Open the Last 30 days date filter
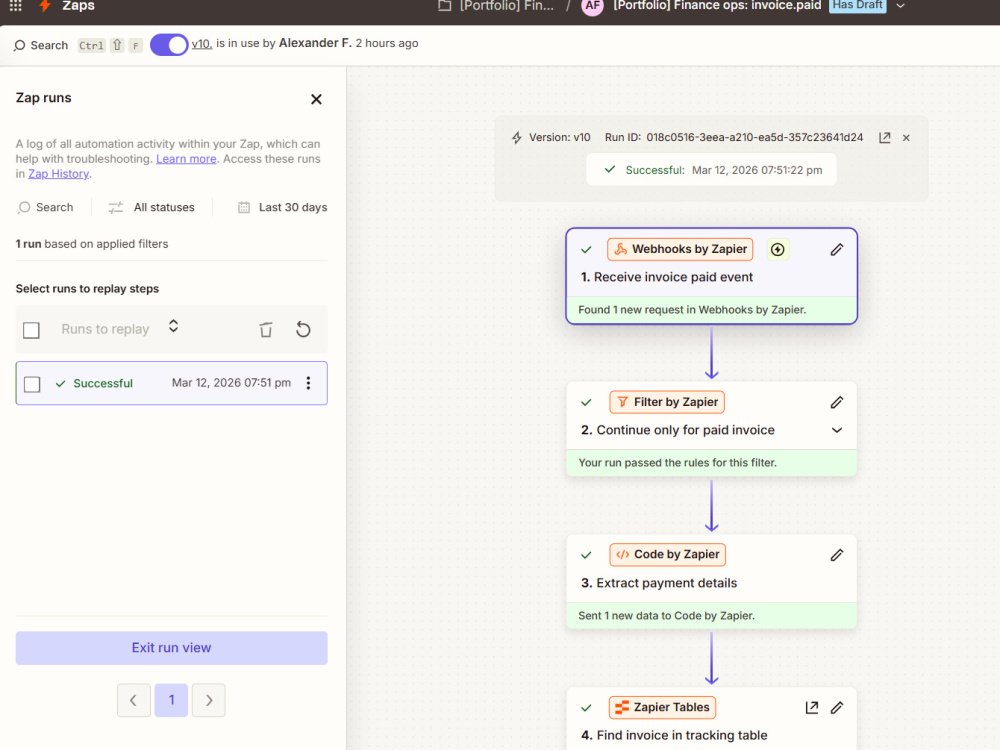 click(283, 207)
